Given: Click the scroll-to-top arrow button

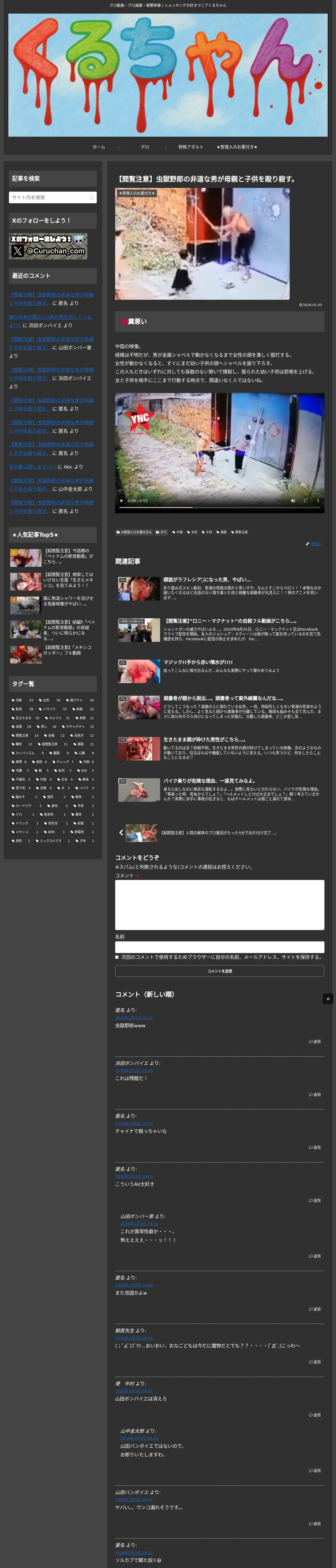Looking at the screenshot, I should click(328, 998).
